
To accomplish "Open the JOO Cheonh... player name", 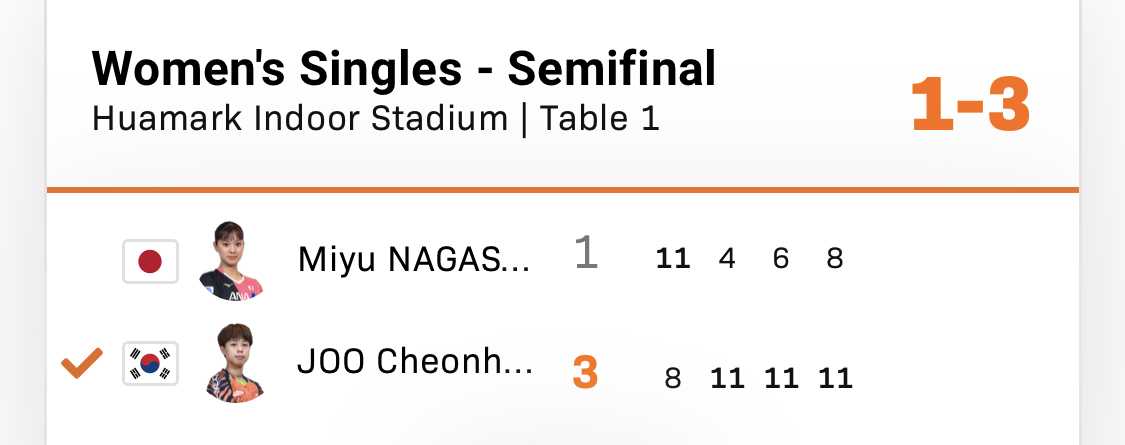I will pyautogui.click(x=415, y=362).
